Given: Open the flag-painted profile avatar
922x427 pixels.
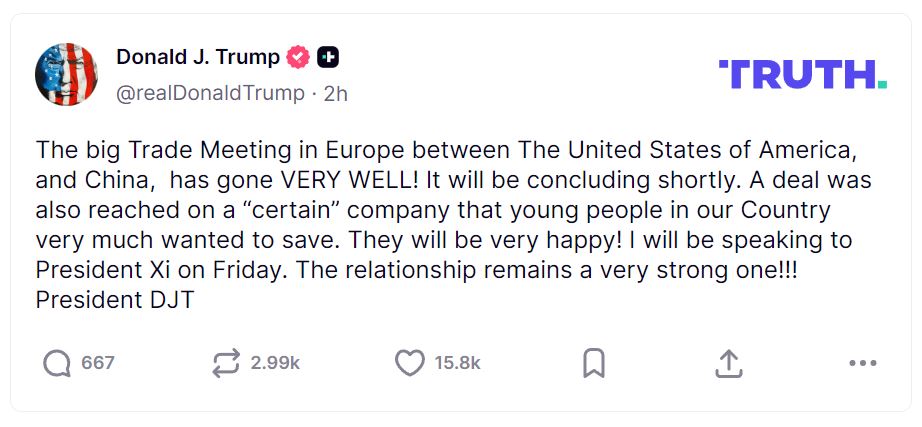Looking at the screenshot, I should pyautogui.click(x=66, y=75).
